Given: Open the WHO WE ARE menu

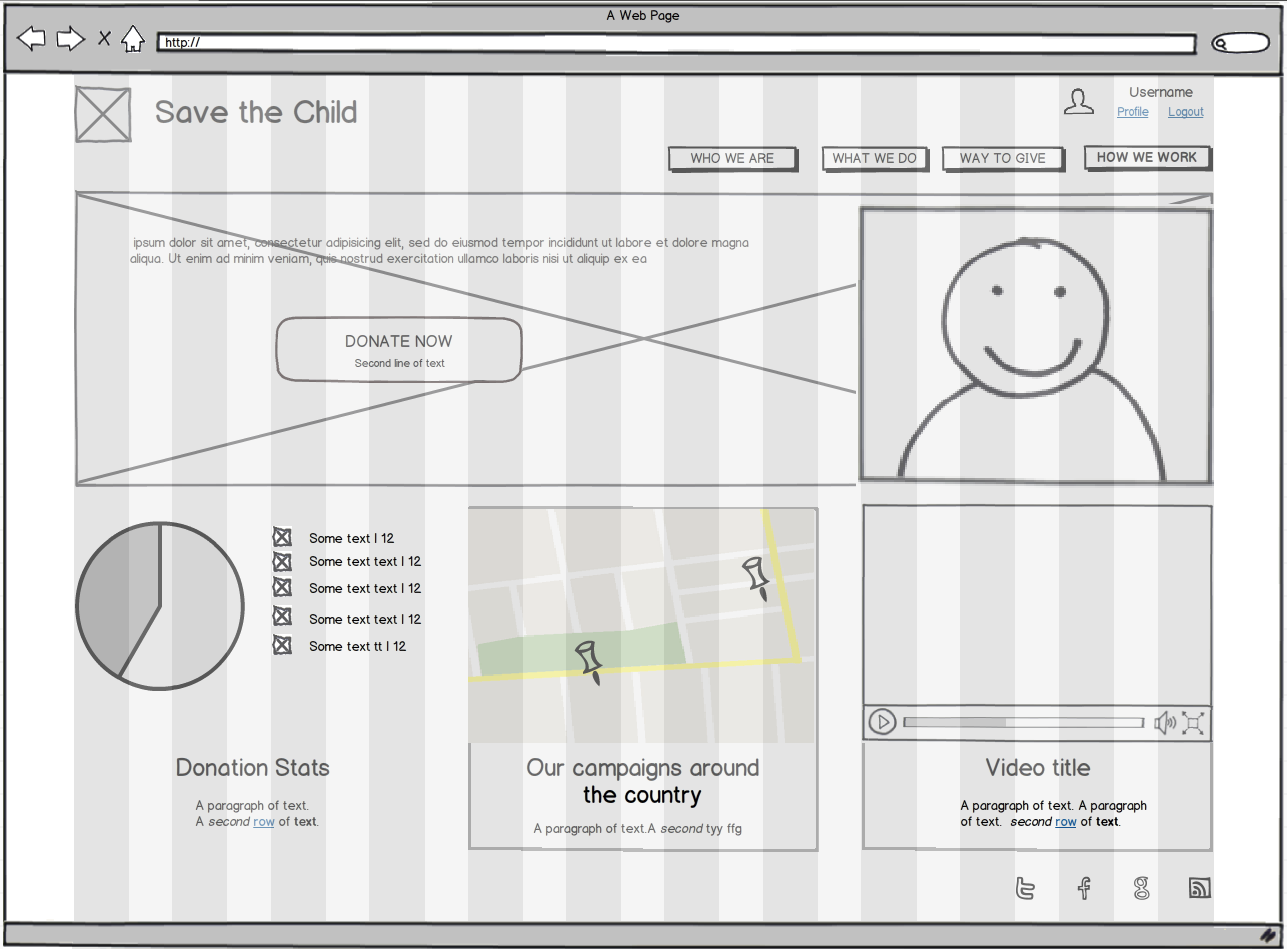Looking at the screenshot, I should pos(732,158).
